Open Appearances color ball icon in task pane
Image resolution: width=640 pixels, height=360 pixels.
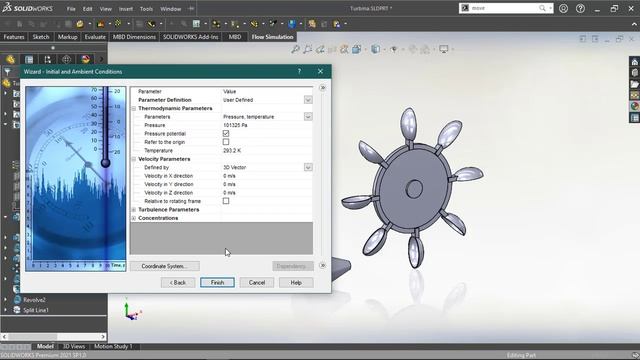pyautogui.click(x=634, y=106)
